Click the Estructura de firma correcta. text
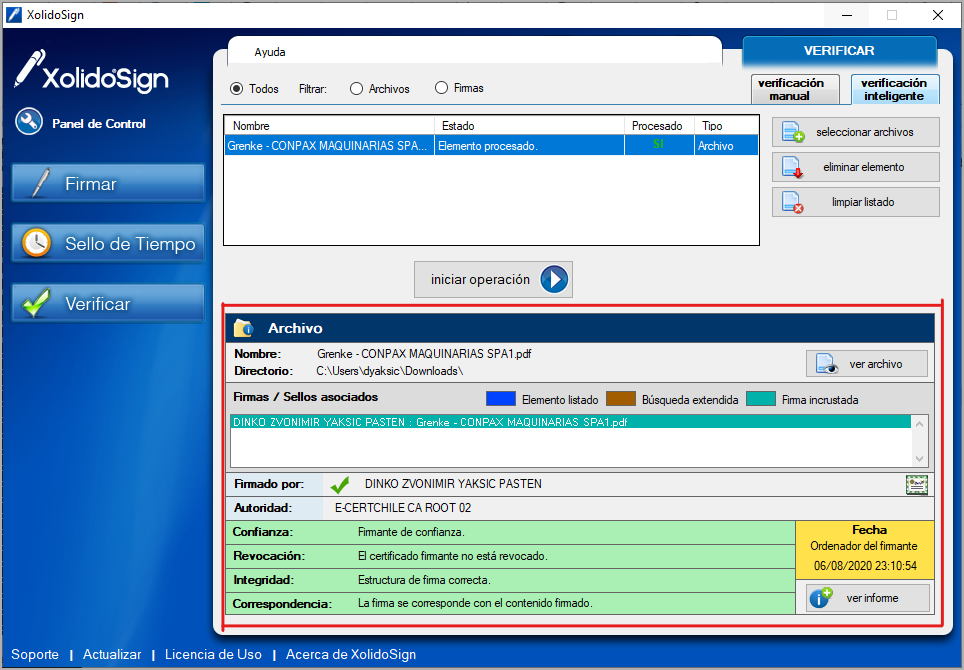 (x=424, y=580)
